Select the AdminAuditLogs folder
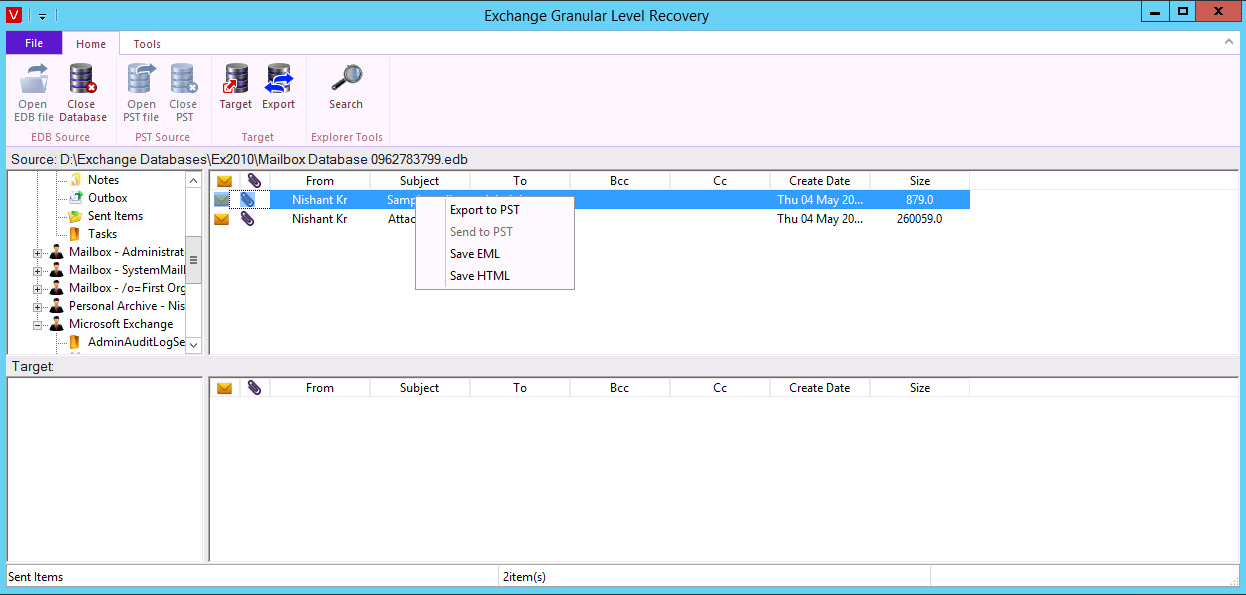This screenshot has width=1246, height=595. point(137,342)
